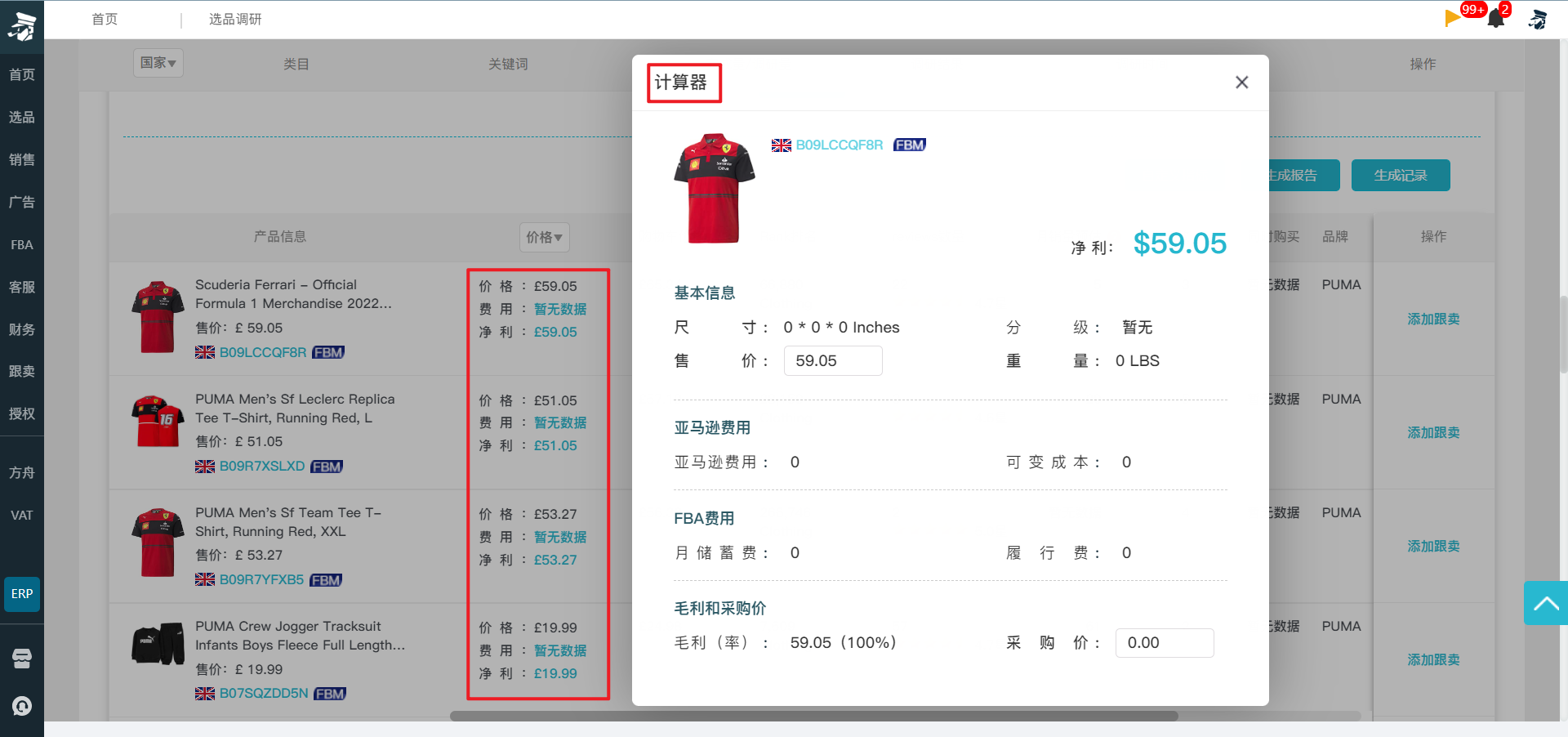Click FBM badge in calculator dialog
1568x737 pixels.
910,145
